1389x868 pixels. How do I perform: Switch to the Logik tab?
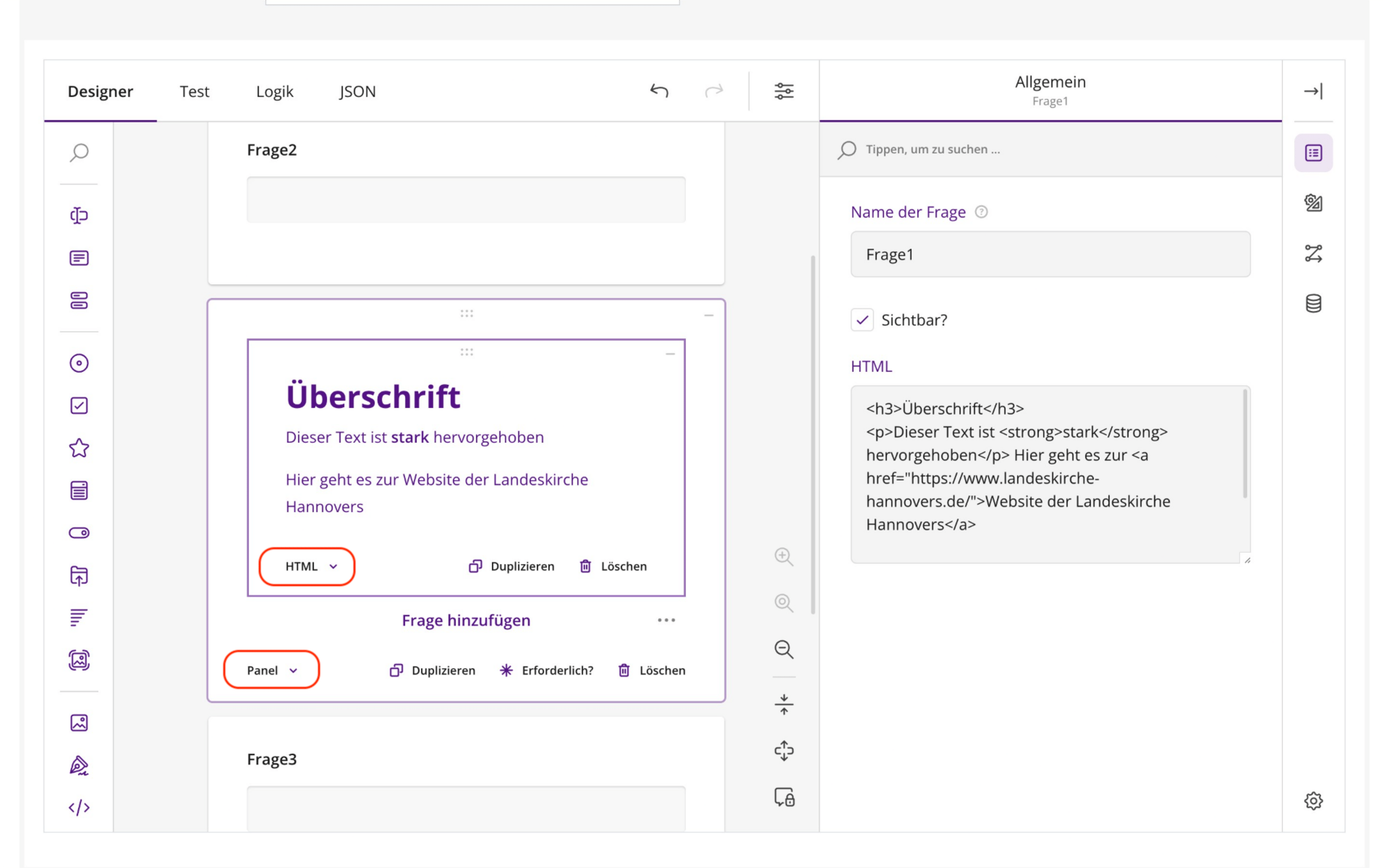[x=274, y=91]
